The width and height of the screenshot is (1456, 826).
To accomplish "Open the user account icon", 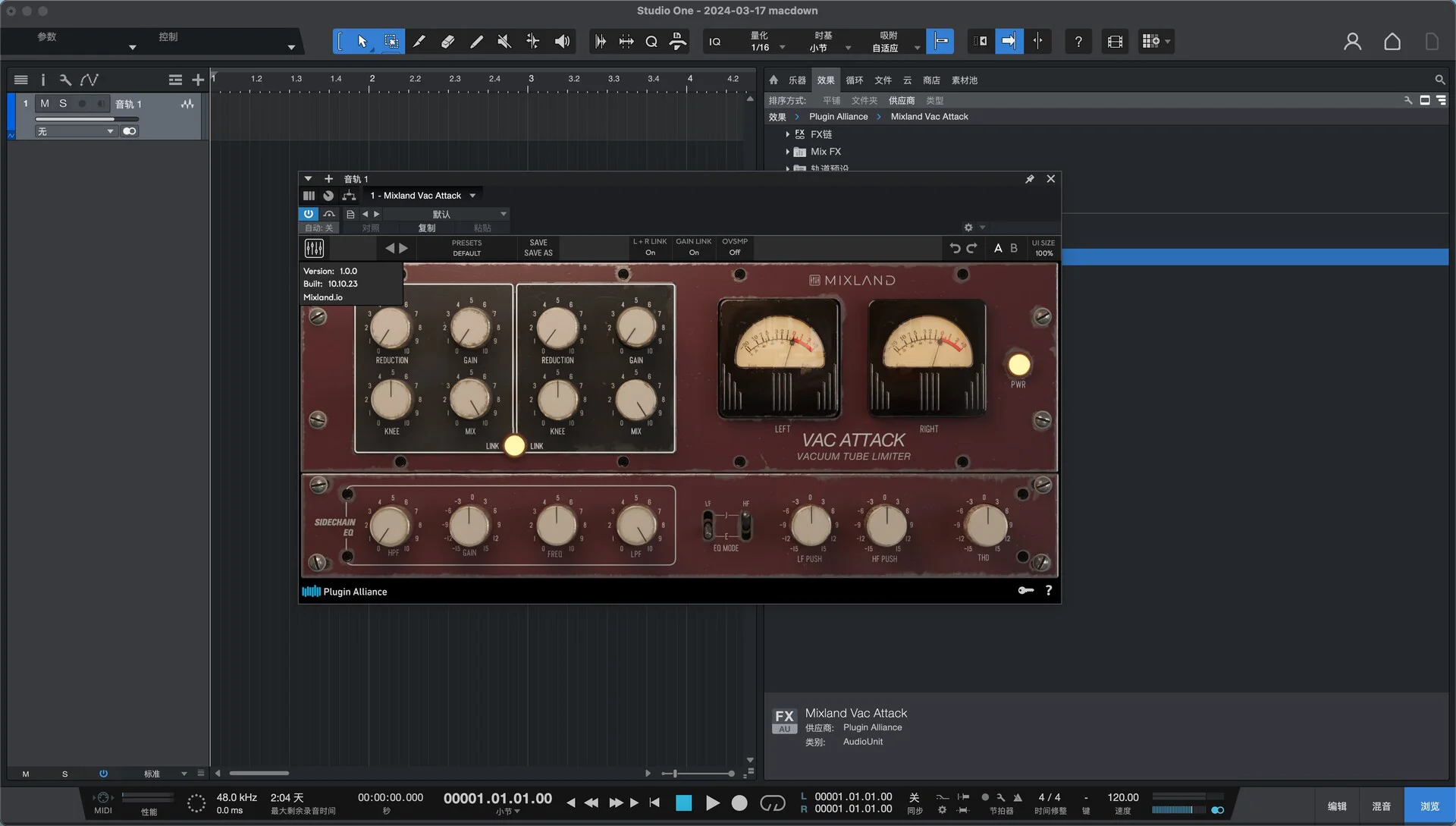I will (x=1352, y=41).
